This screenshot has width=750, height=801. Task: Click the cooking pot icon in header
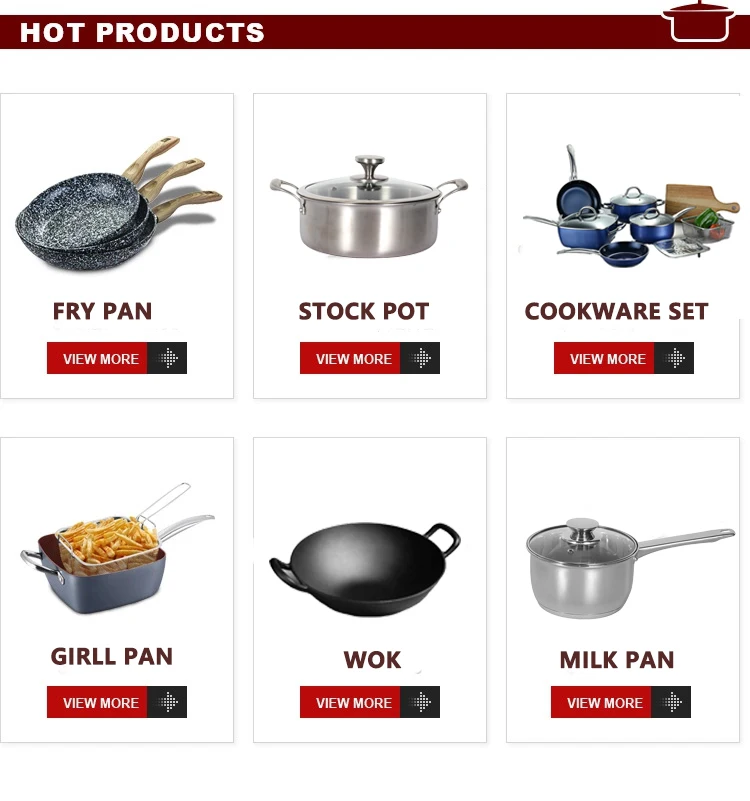click(x=698, y=21)
